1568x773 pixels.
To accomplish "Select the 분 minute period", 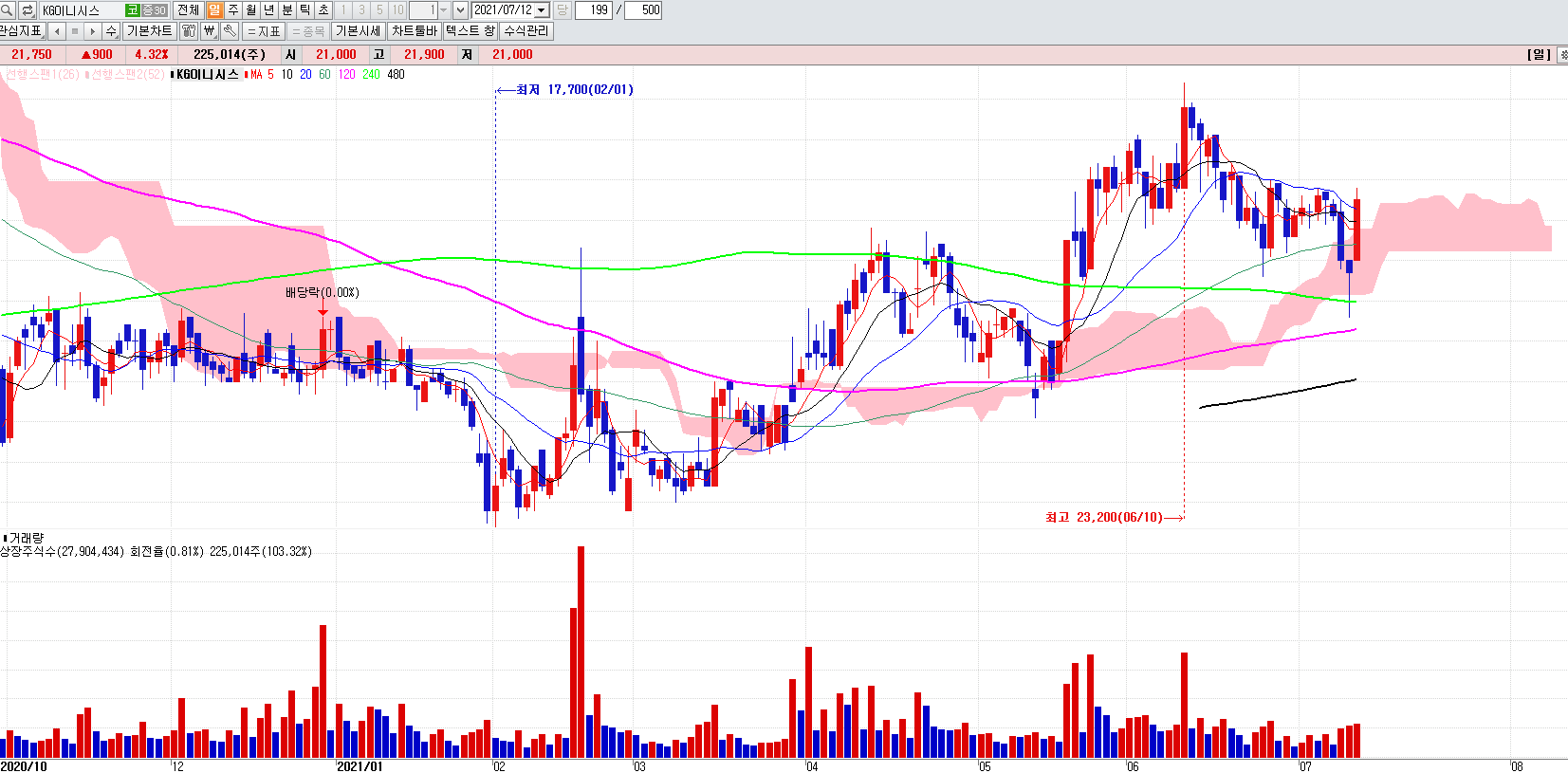I will point(286,10).
